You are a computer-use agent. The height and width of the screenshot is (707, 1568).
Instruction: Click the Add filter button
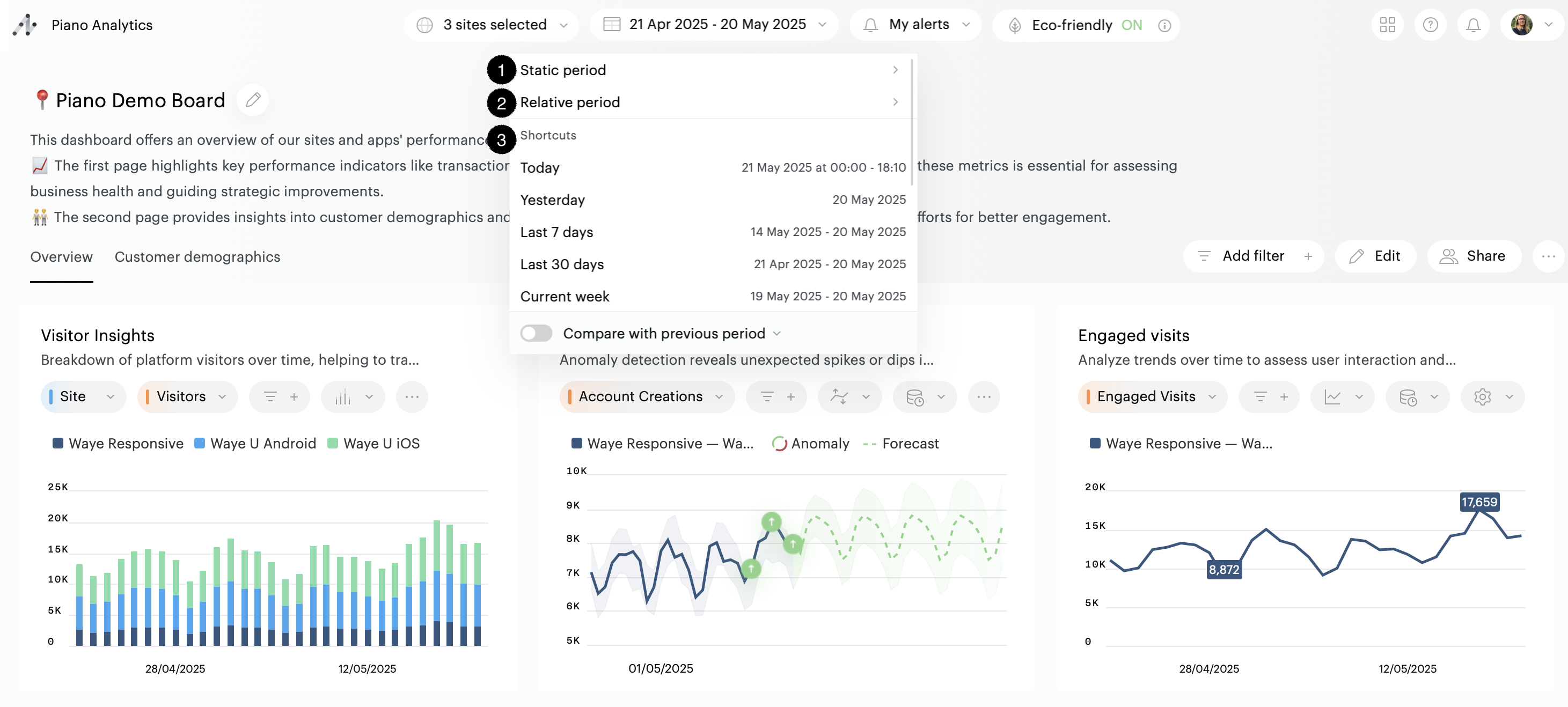tap(1254, 256)
